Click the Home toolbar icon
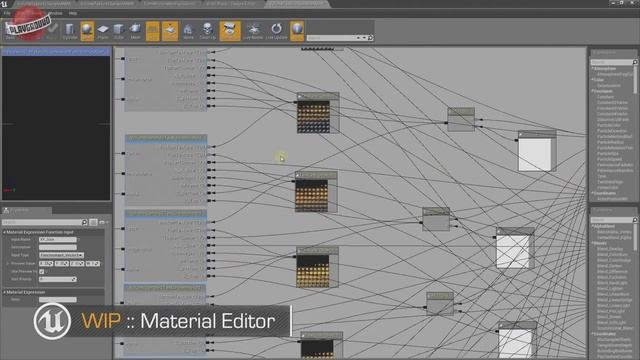Screen dimensions: 640x360 click(x=188, y=31)
